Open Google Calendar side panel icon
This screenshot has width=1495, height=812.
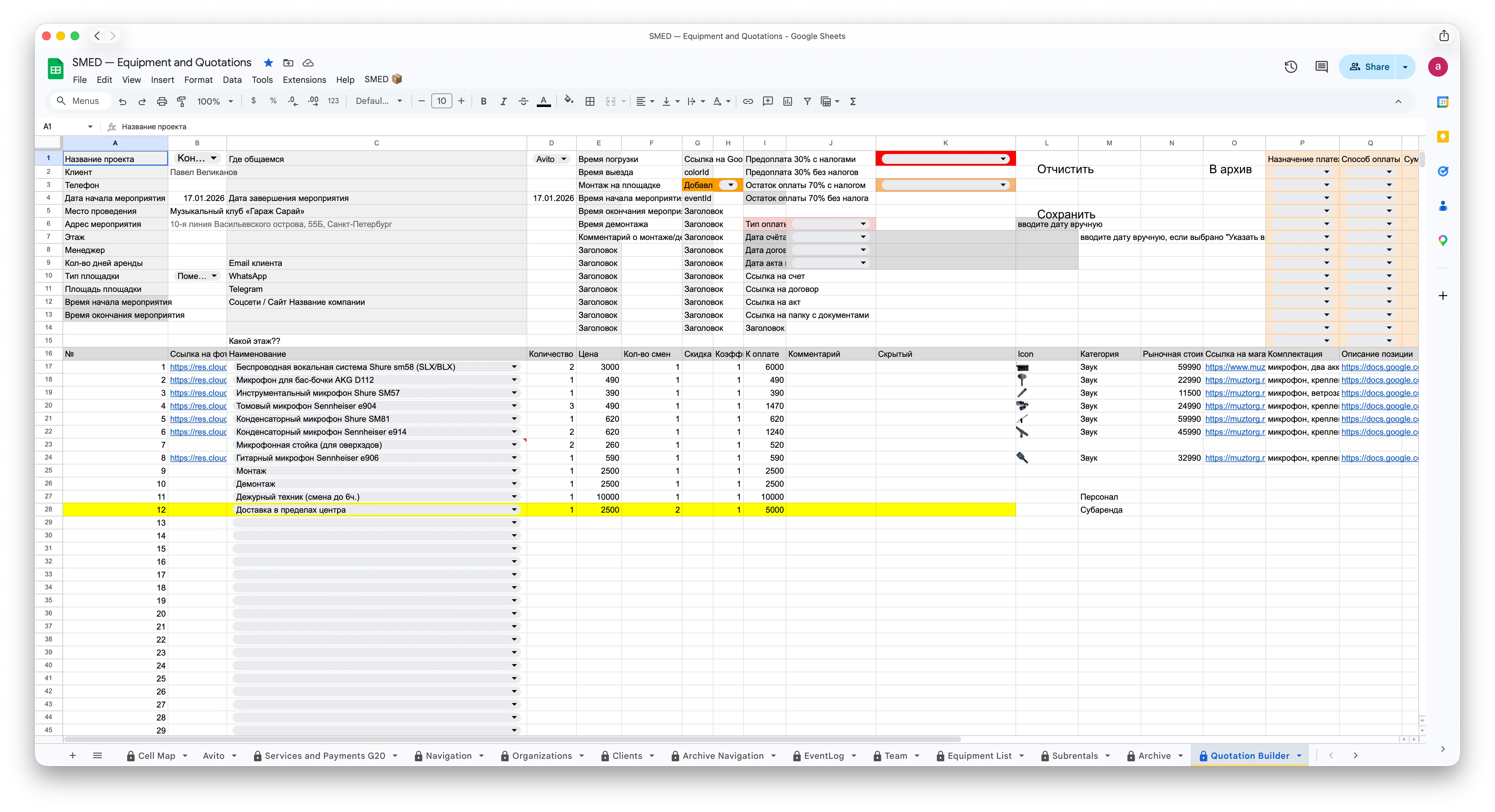[1443, 102]
